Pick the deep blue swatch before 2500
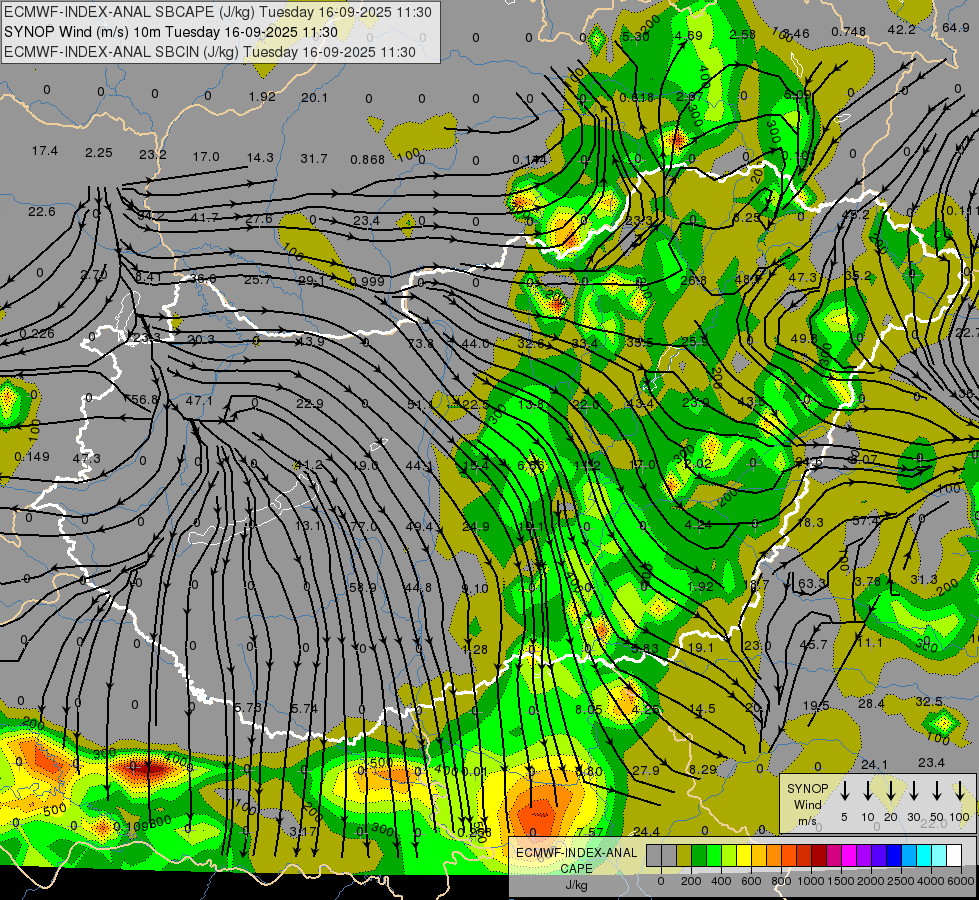Screen dimensions: 979x900 893,856
